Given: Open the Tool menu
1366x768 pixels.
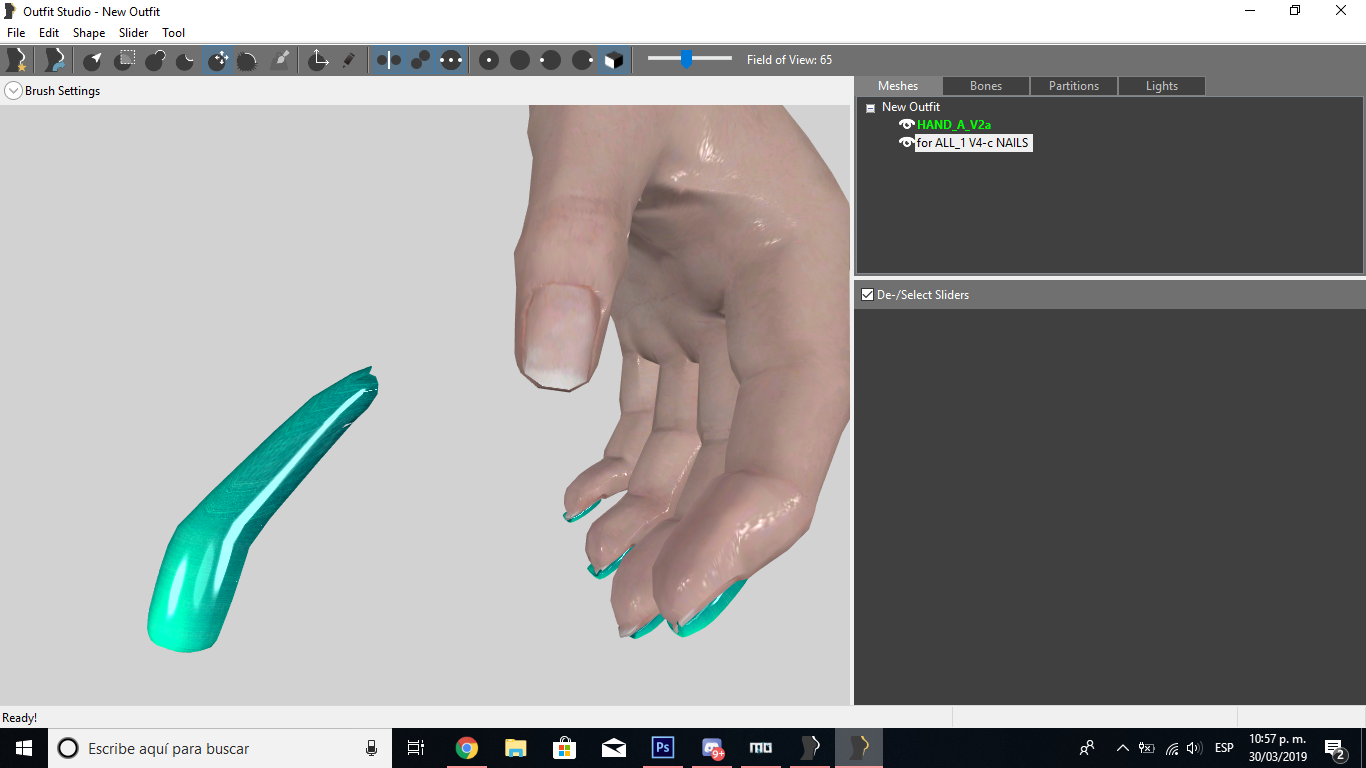Looking at the screenshot, I should coord(174,33).
